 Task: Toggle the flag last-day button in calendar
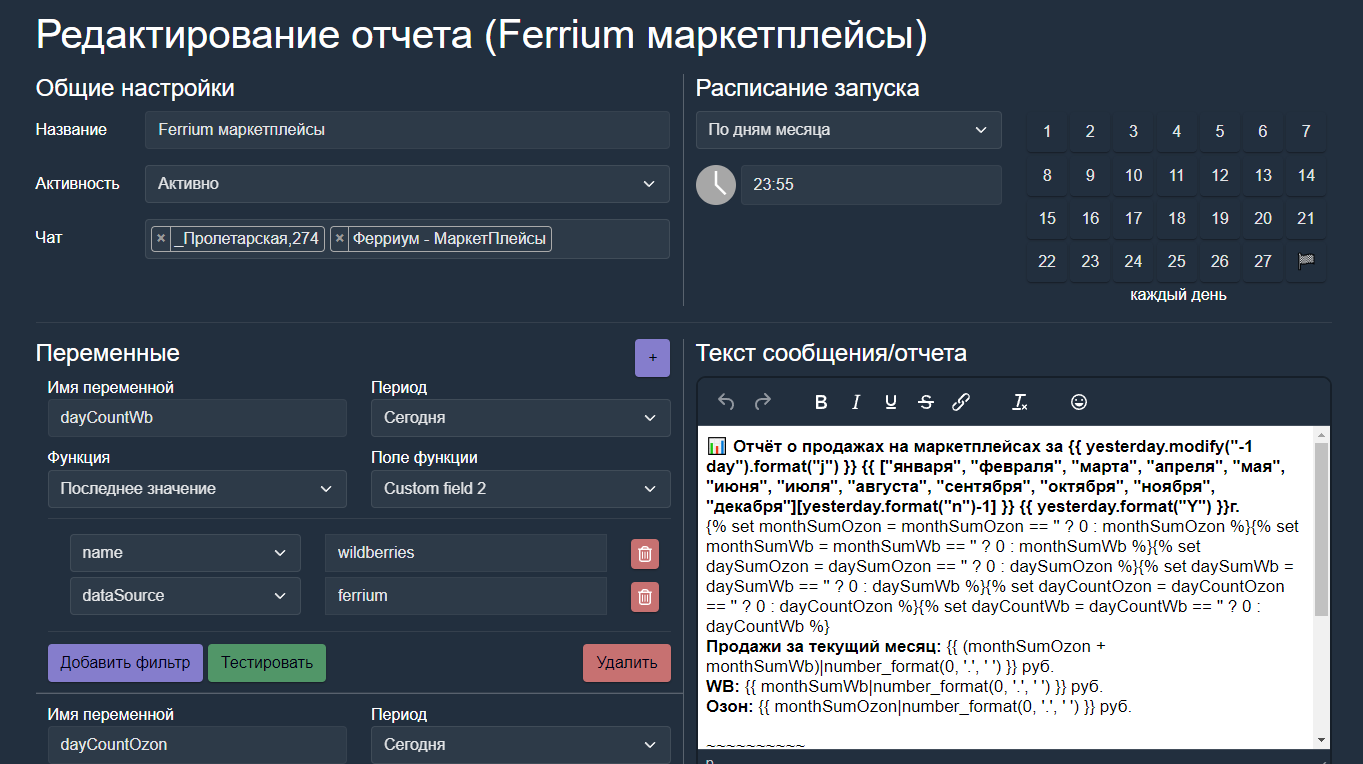click(x=1306, y=261)
